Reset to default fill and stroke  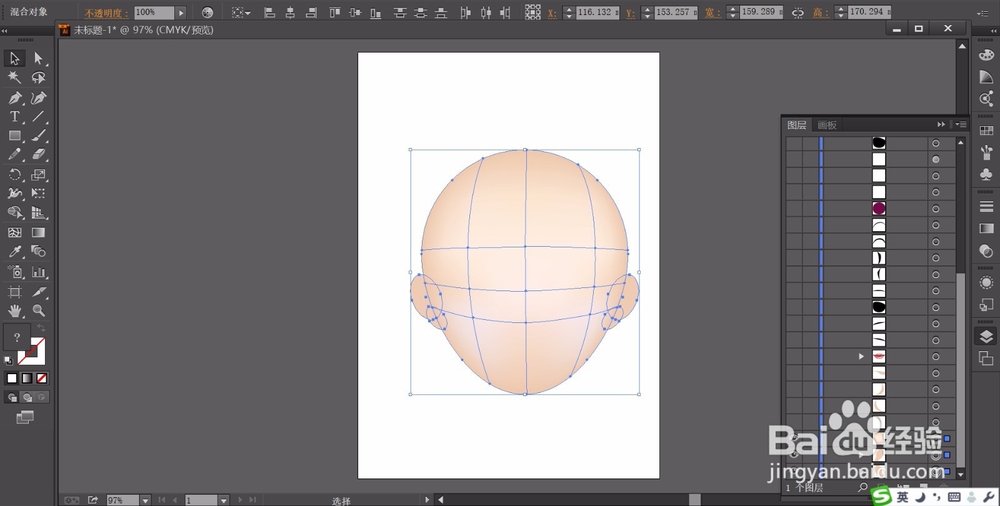point(8,361)
